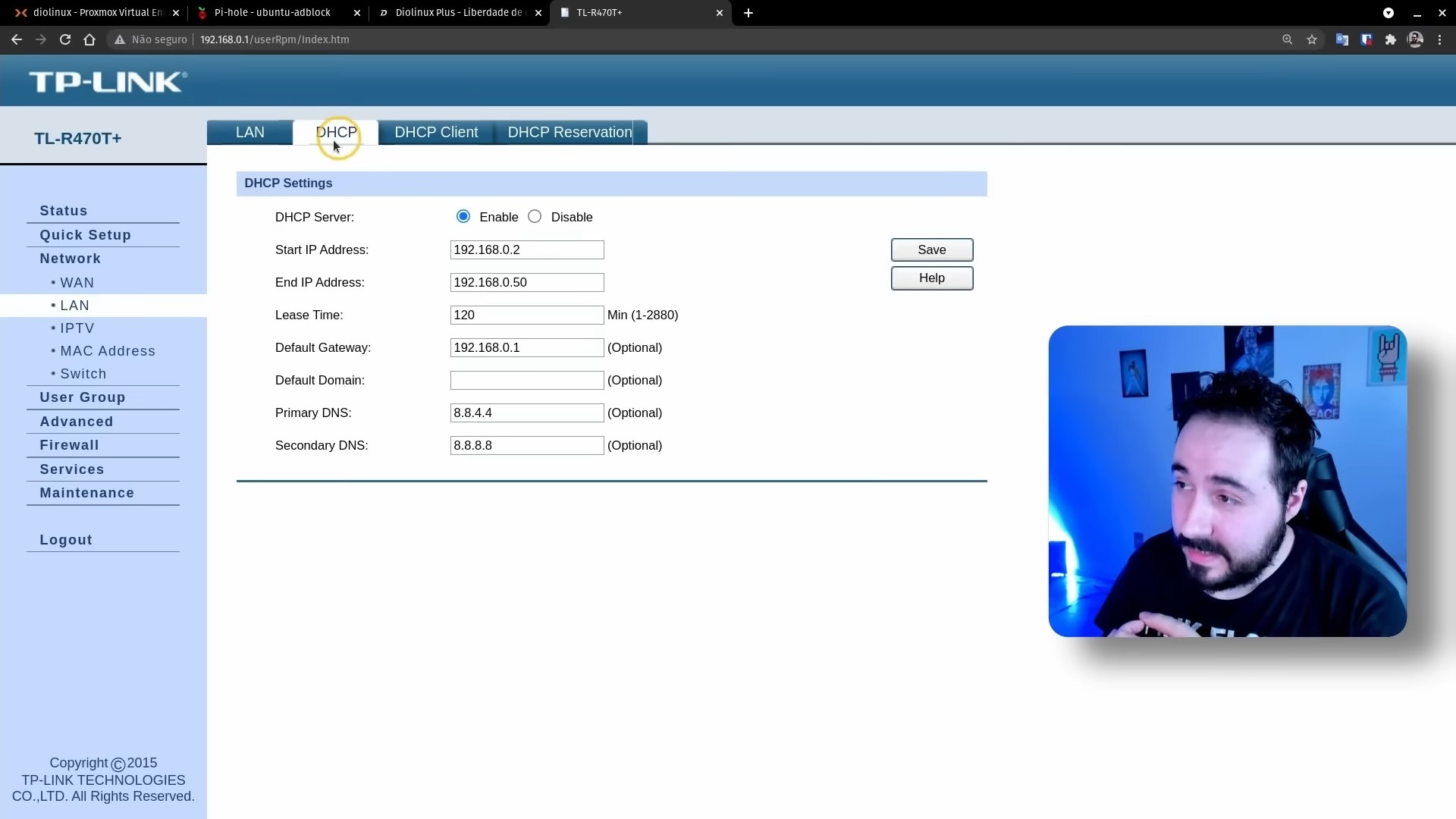Expand the Firewall sidebar menu
The height and width of the screenshot is (819, 1456).
[x=70, y=445]
